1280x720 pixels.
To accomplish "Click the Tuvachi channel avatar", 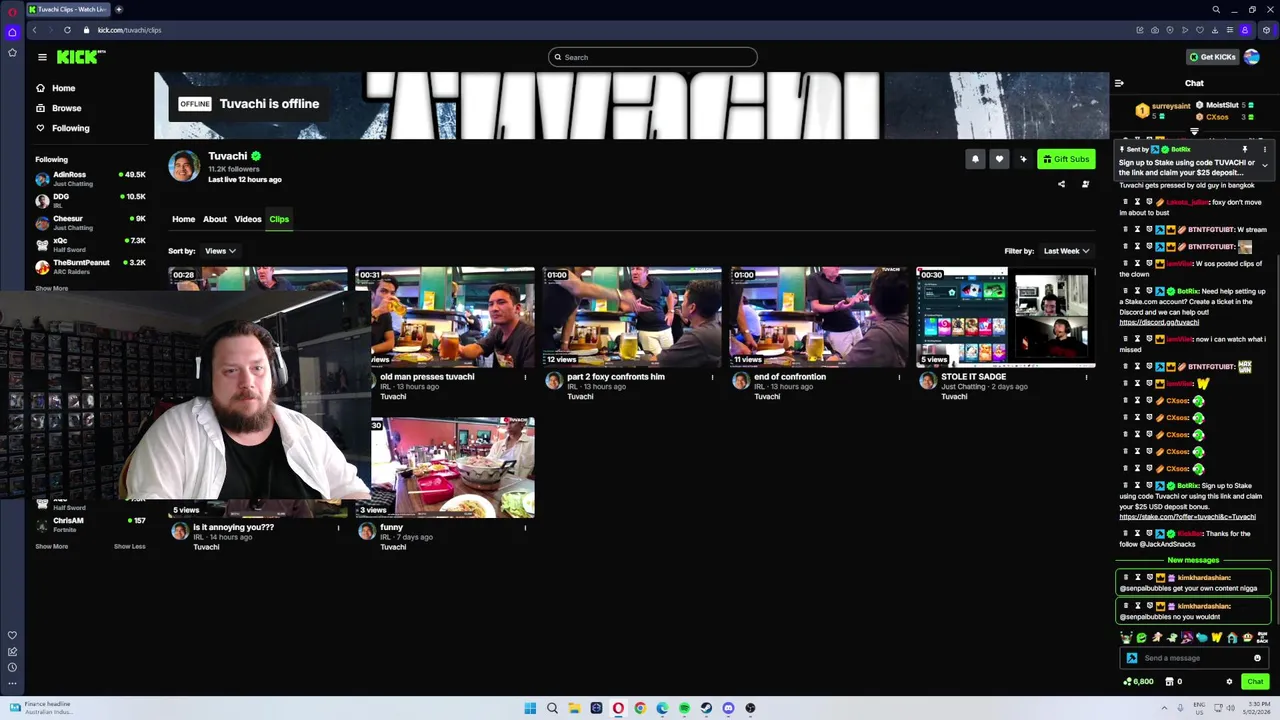I will [x=184, y=166].
